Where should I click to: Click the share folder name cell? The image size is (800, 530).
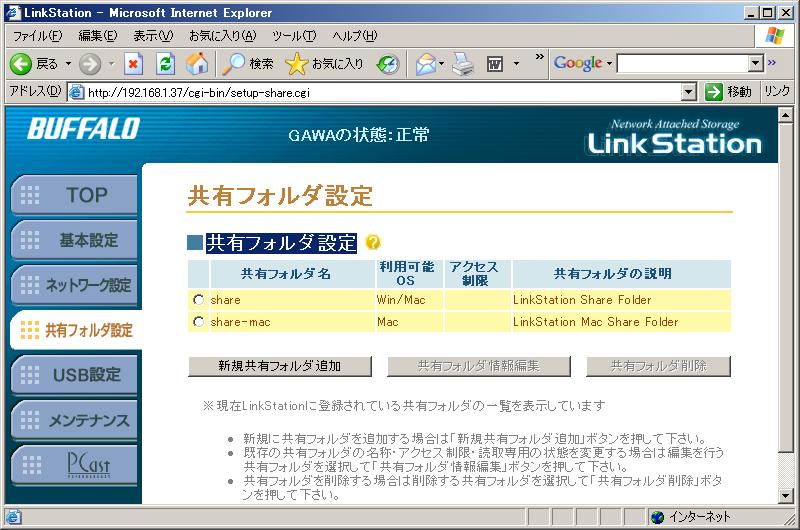(x=292, y=300)
